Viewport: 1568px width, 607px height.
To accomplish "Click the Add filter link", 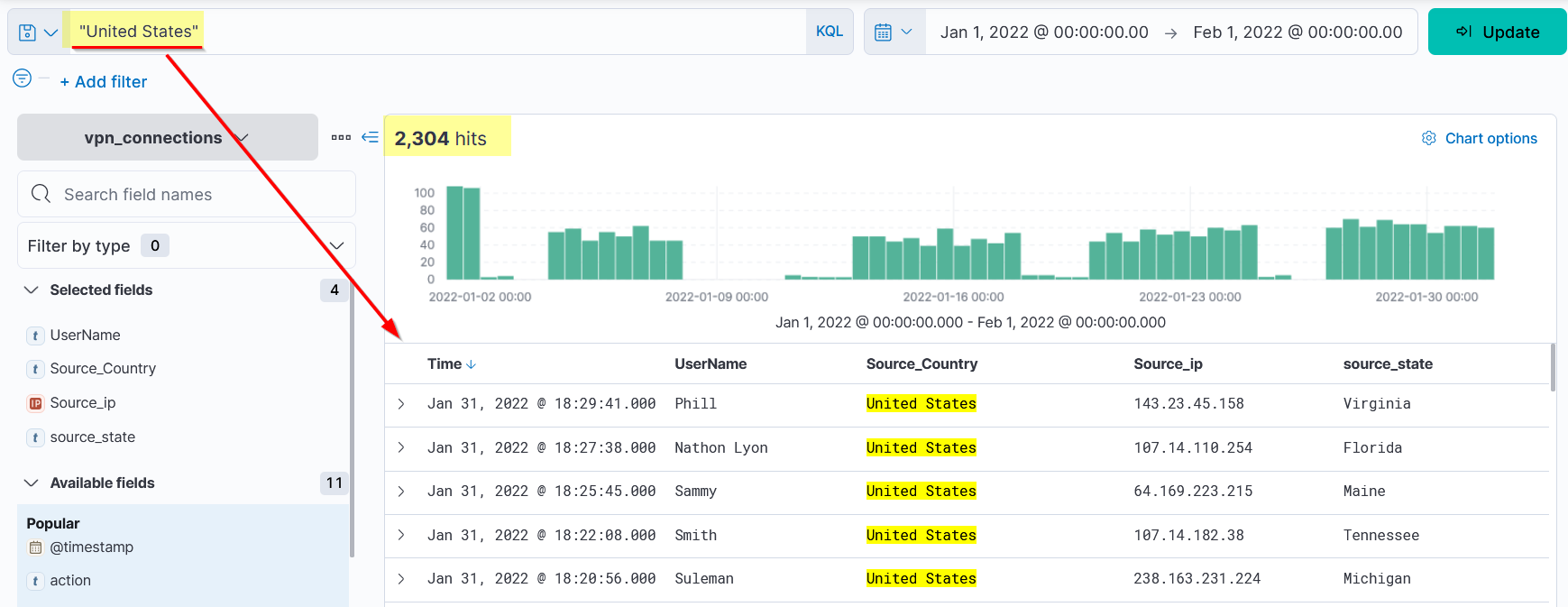I will pos(103,81).
